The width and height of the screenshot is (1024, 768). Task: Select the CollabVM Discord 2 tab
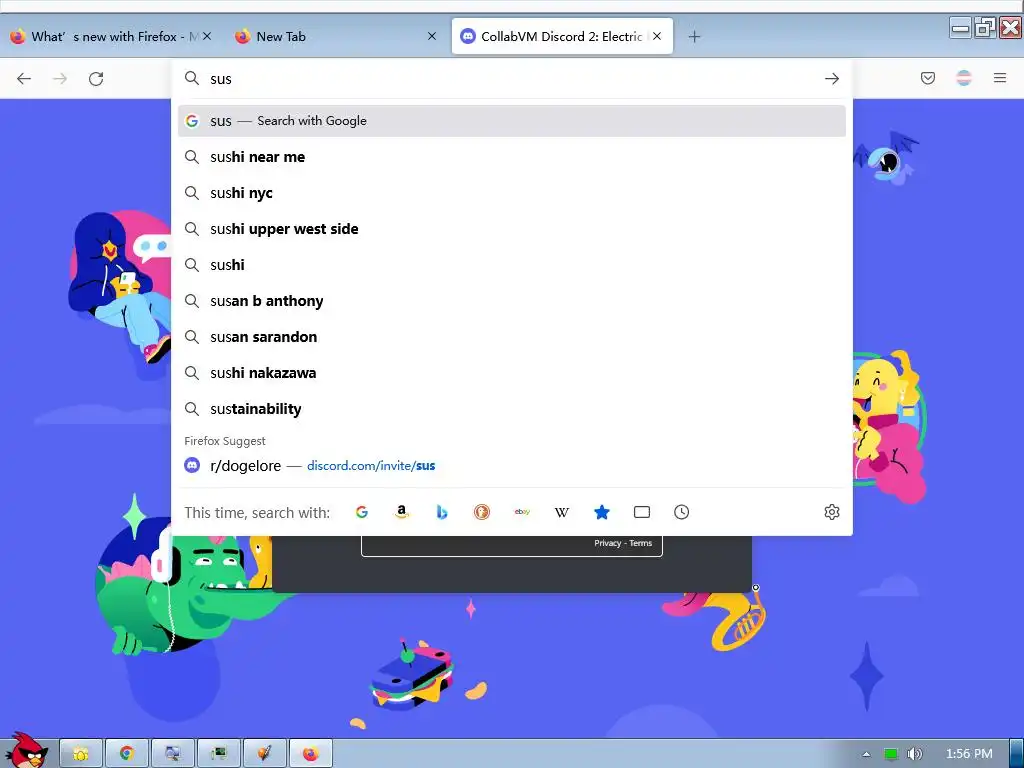coord(562,37)
